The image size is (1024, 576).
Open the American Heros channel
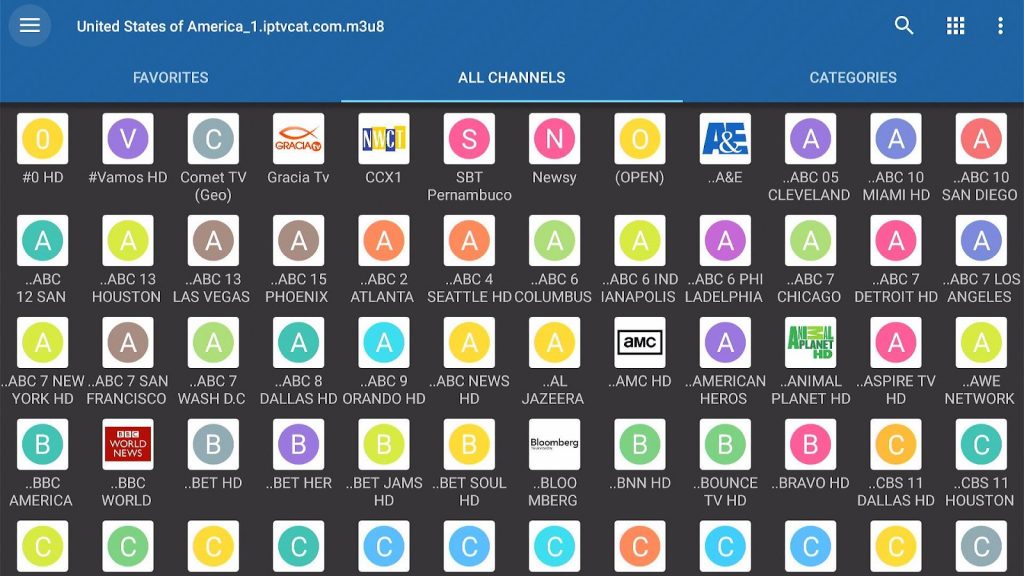point(725,343)
